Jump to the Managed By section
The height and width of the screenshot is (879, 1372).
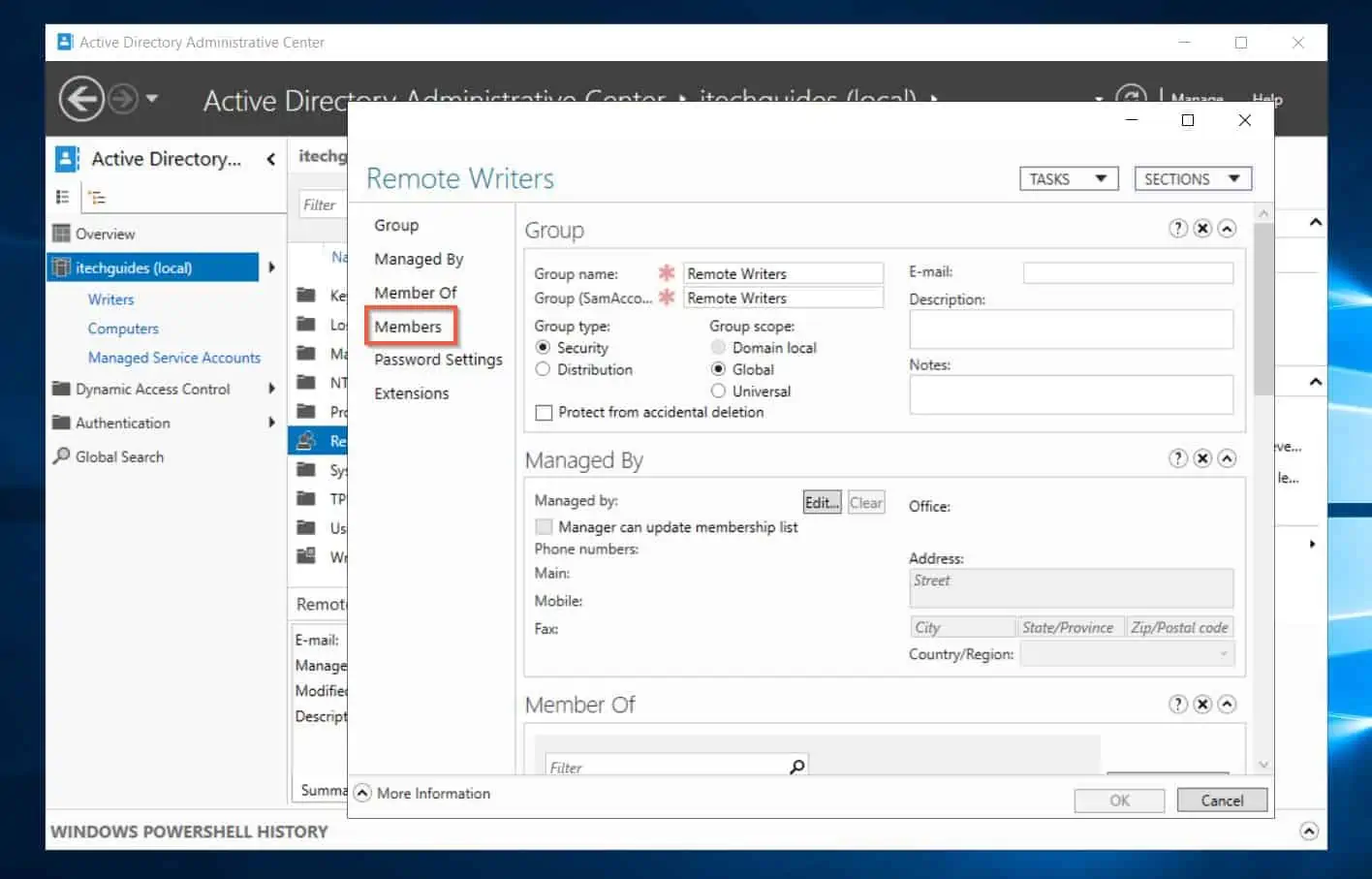(419, 259)
